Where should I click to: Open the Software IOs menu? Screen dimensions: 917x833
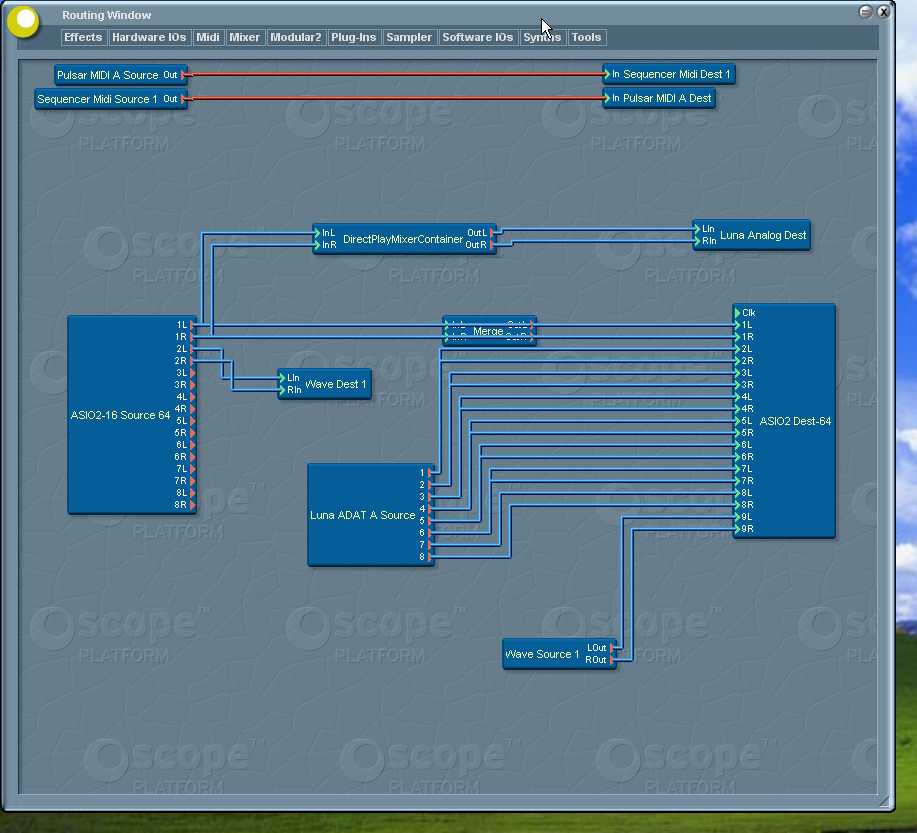click(477, 37)
